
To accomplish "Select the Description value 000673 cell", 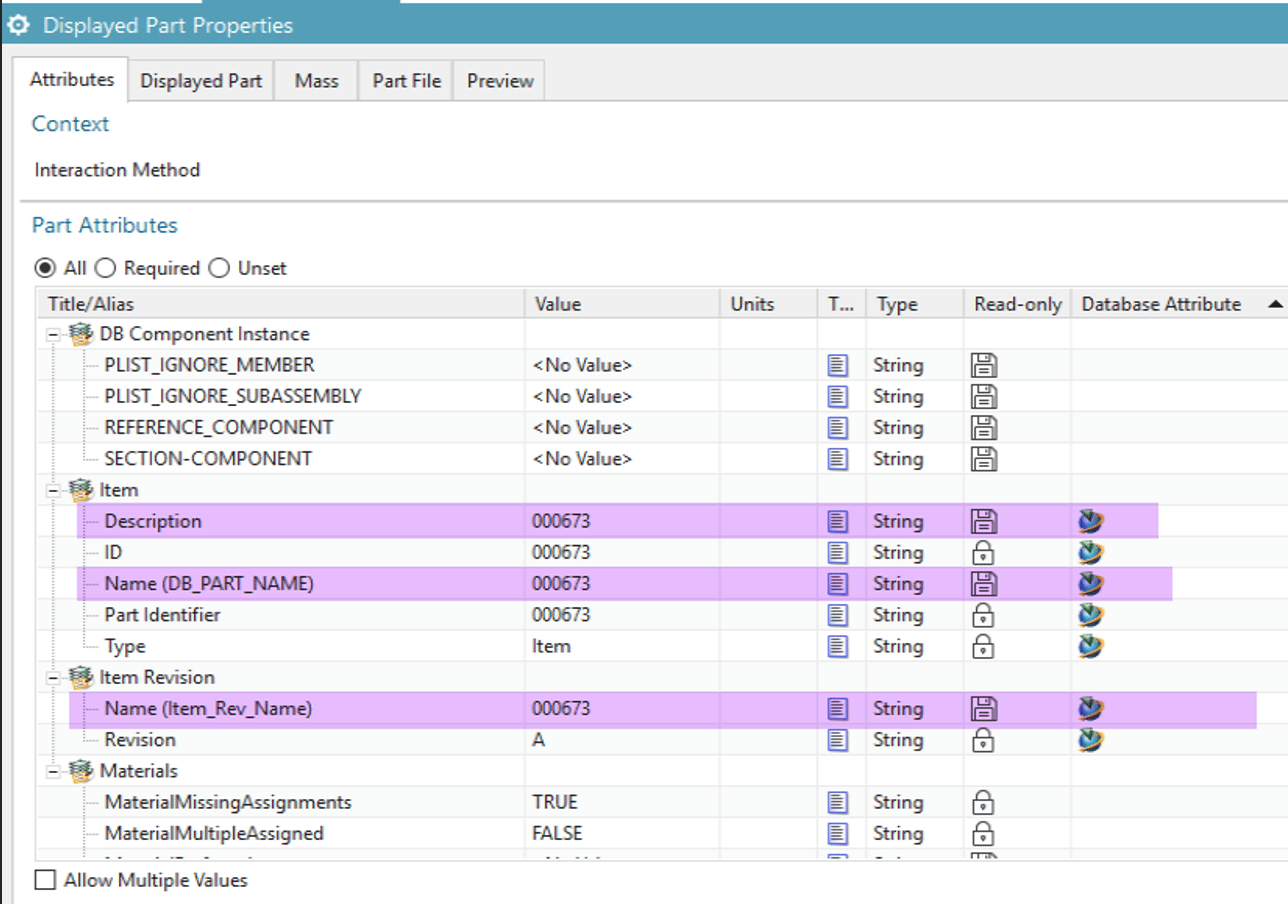I will tap(622, 521).
